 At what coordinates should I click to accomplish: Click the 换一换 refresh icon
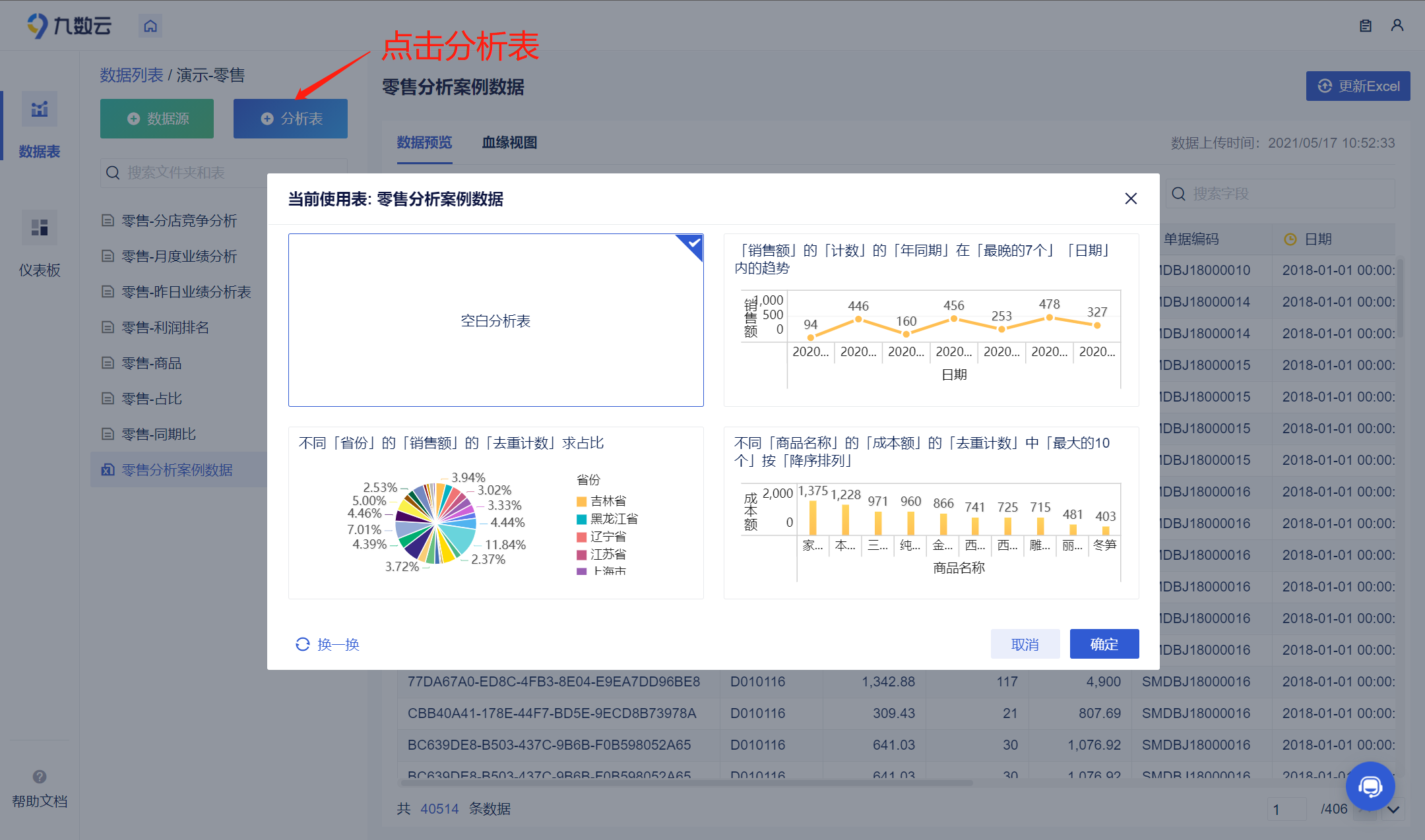[303, 644]
